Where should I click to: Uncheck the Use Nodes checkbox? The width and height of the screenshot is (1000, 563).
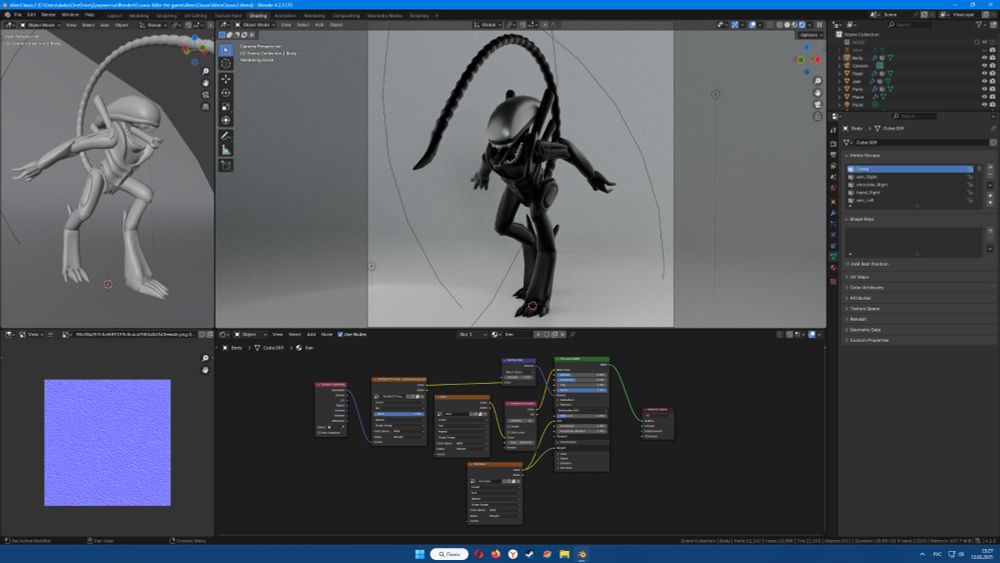tap(340, 334)
